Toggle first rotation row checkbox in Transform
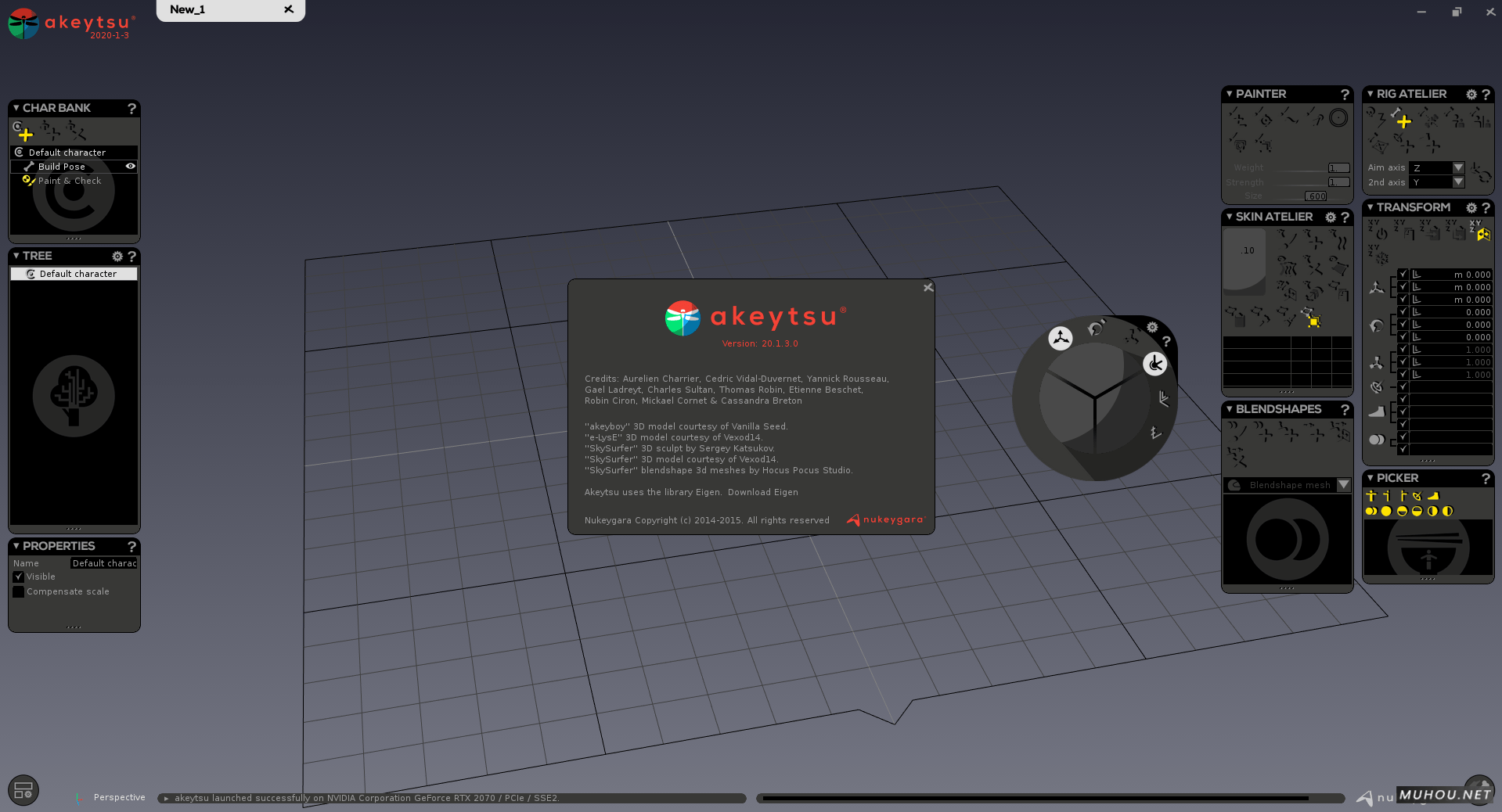Viewport: 1502px width, 812px height. point(1403,312)
